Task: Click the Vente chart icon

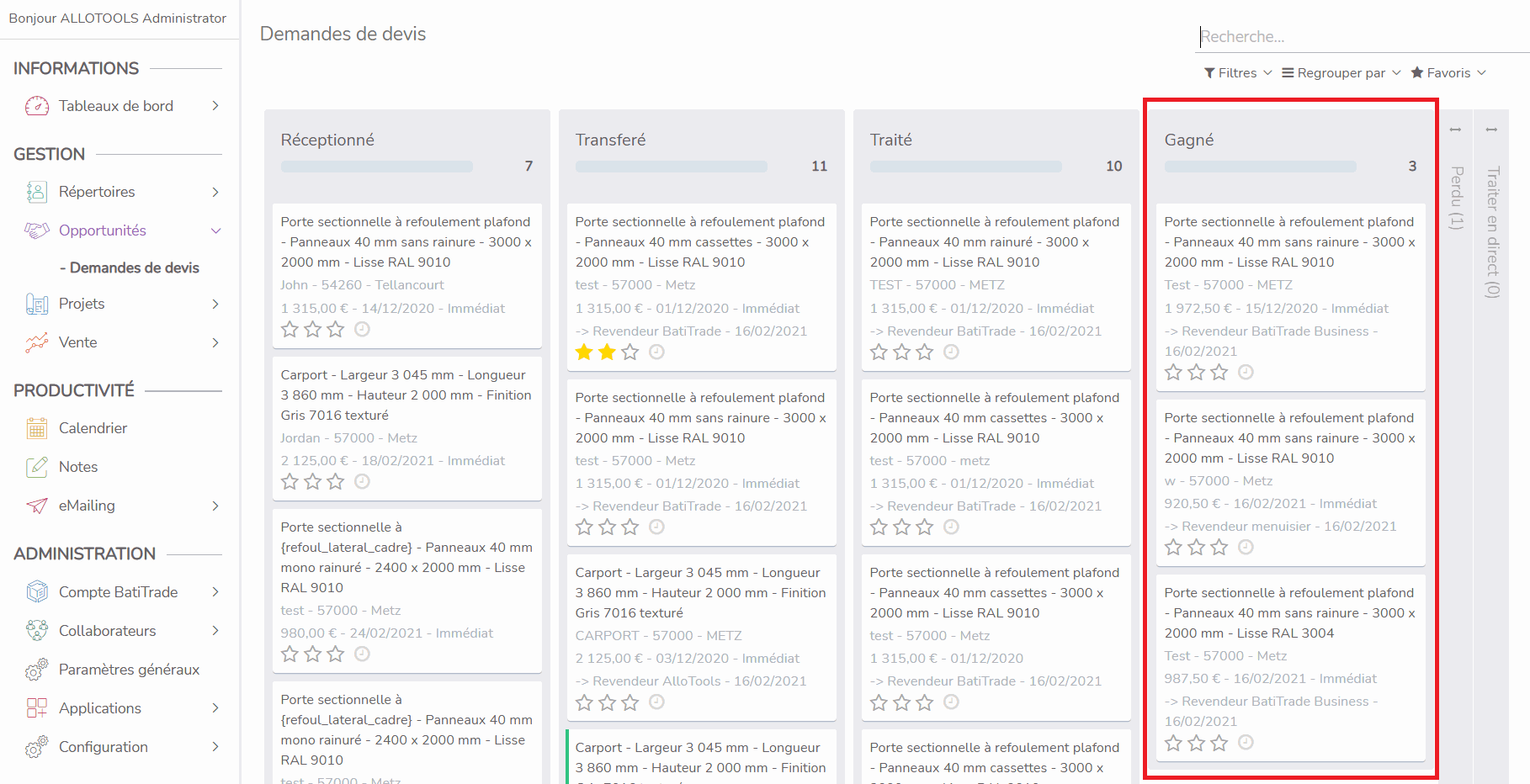Action: coord(37,342)
